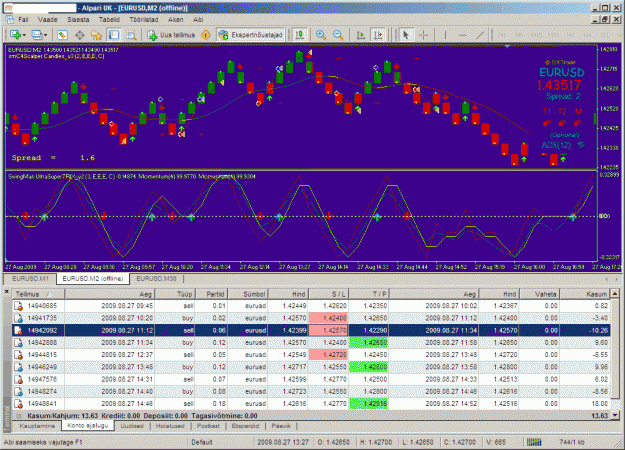Sort by the Sümbol column header
The height and width of the screenshot is (450, 625).
pyautogui.click(x=248, y=294)
